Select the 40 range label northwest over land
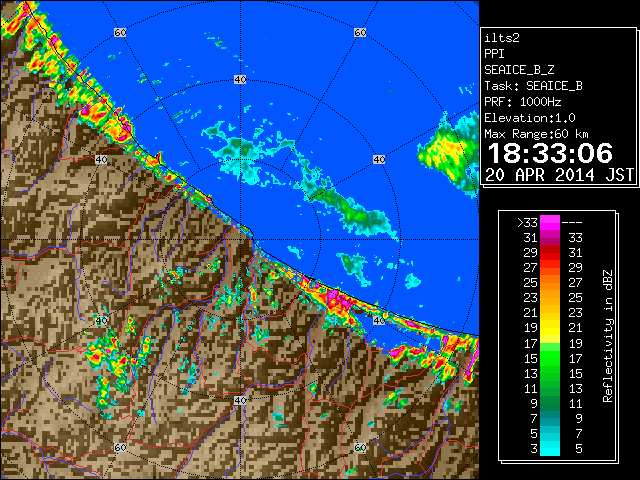This screenshot has width=640, height=480. click(x=101, y=160)
